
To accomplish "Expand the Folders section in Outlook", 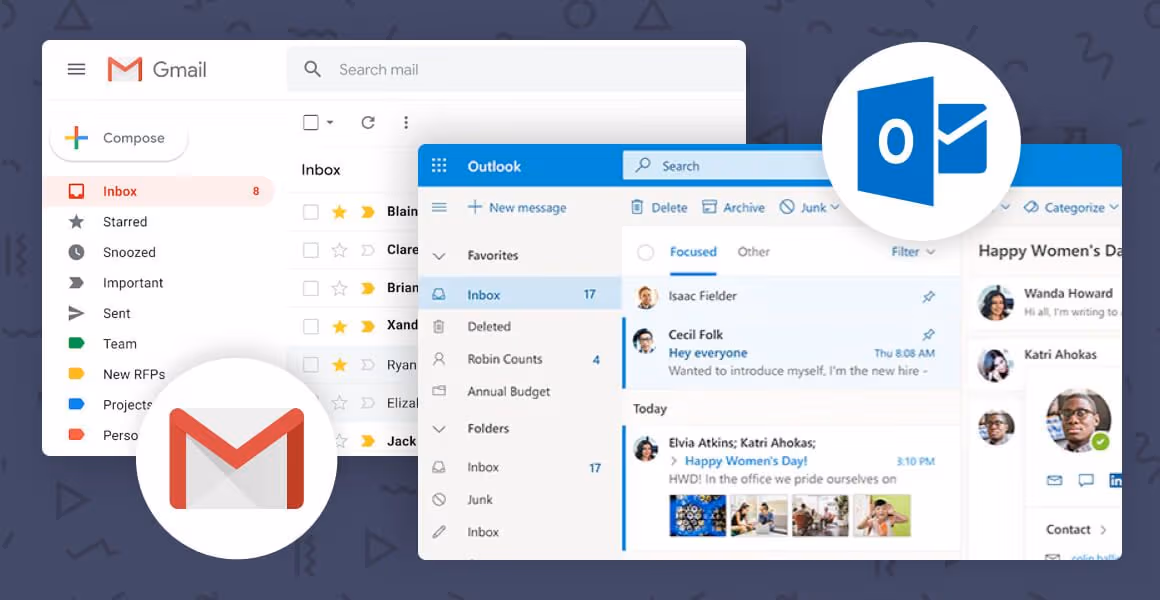I will [x=438, y=428].
